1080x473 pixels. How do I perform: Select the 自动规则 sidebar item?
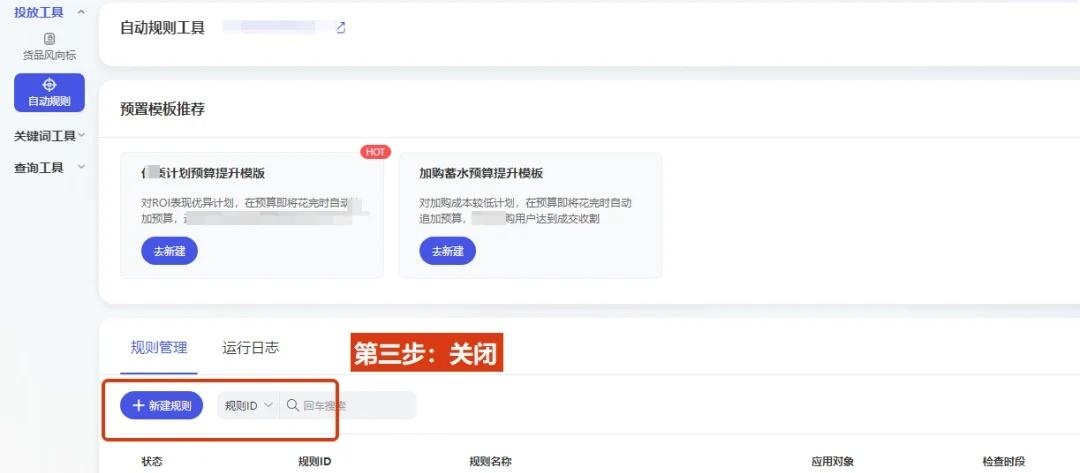(x=49, y=93)
